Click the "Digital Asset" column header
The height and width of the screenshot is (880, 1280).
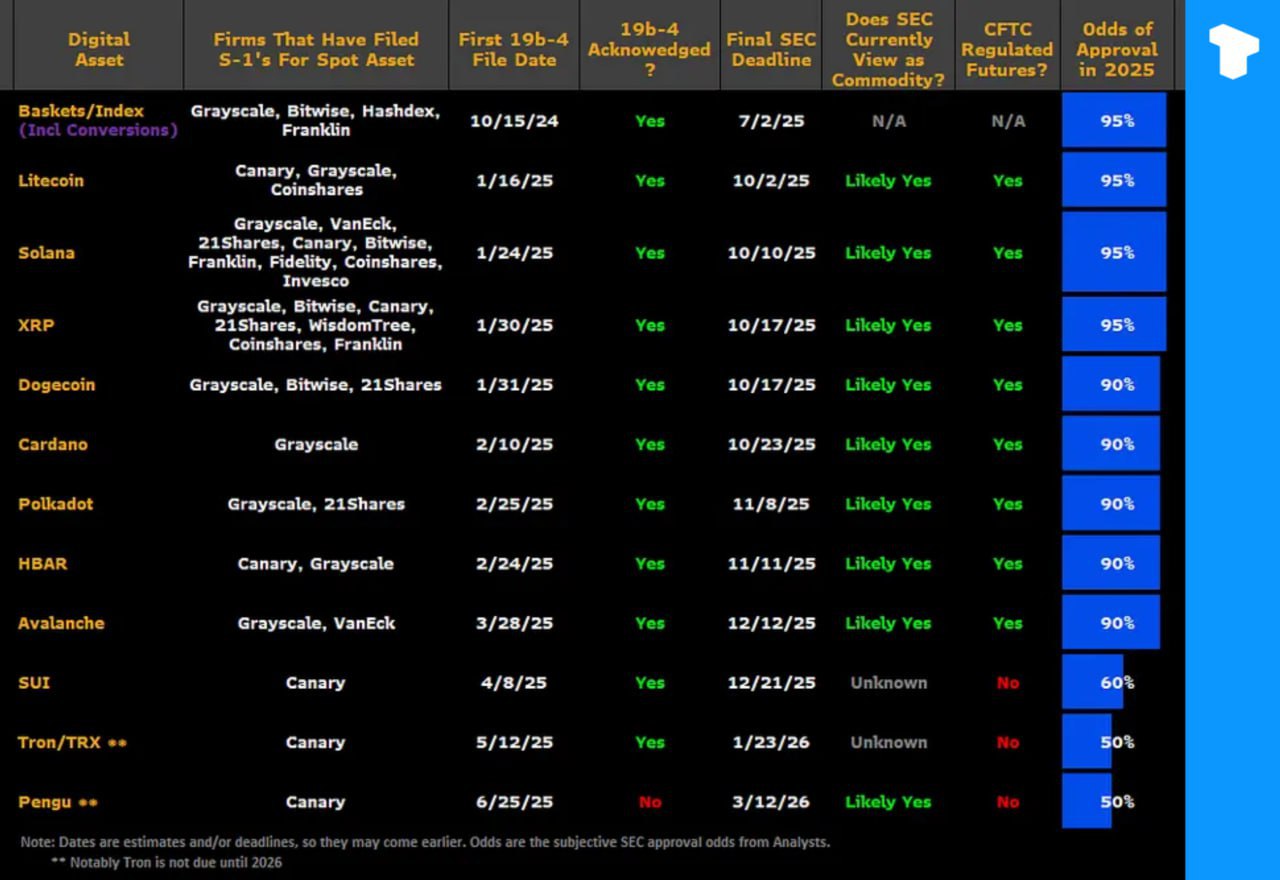tap(98, 50)
